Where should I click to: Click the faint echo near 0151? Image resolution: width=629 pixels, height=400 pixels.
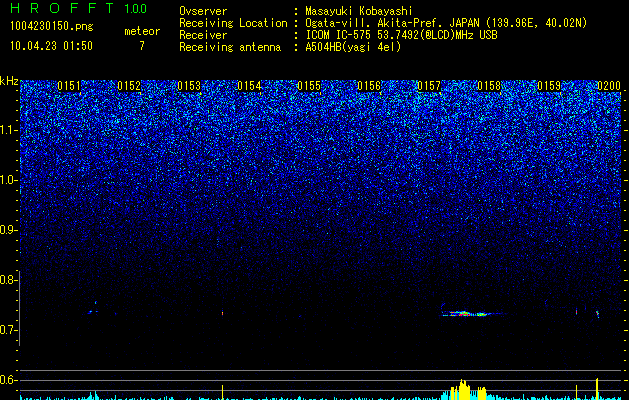click(x=93, y=309)
